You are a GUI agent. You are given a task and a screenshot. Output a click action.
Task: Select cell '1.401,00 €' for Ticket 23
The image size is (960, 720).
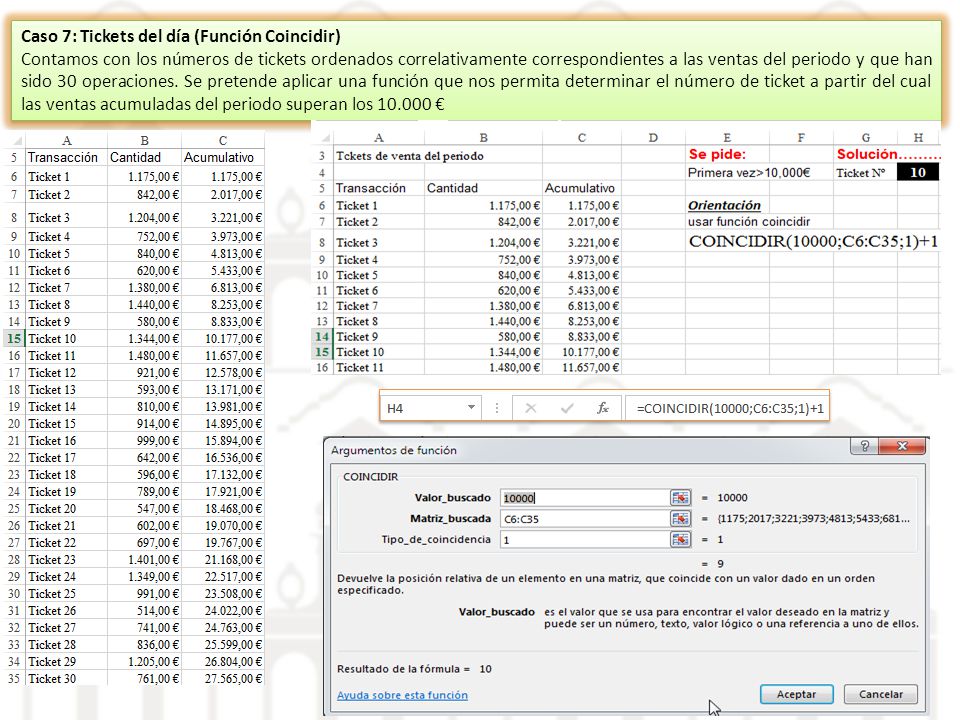(x=144, y=560)
